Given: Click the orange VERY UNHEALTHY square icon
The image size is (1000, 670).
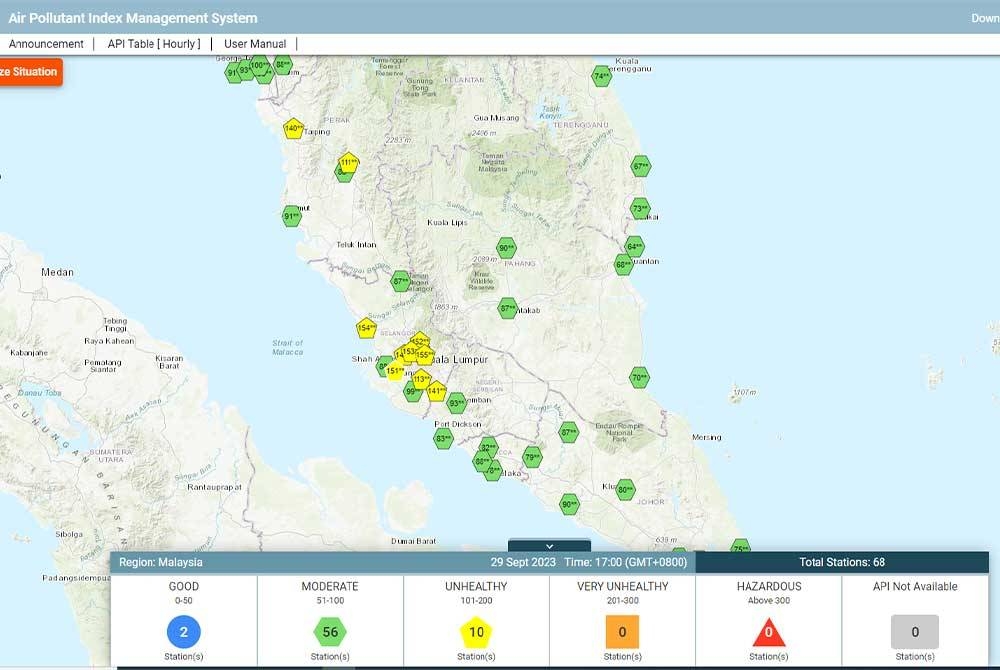Looking at the screenshot, I should point(620,632).
